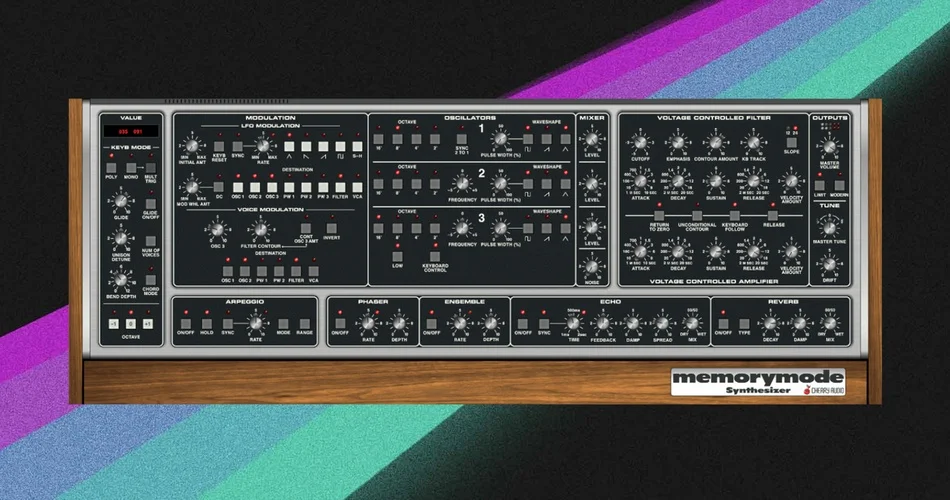Enable LFO destination FILTER
The width and height of the screenshot is (950, 500).
[340, 187]
